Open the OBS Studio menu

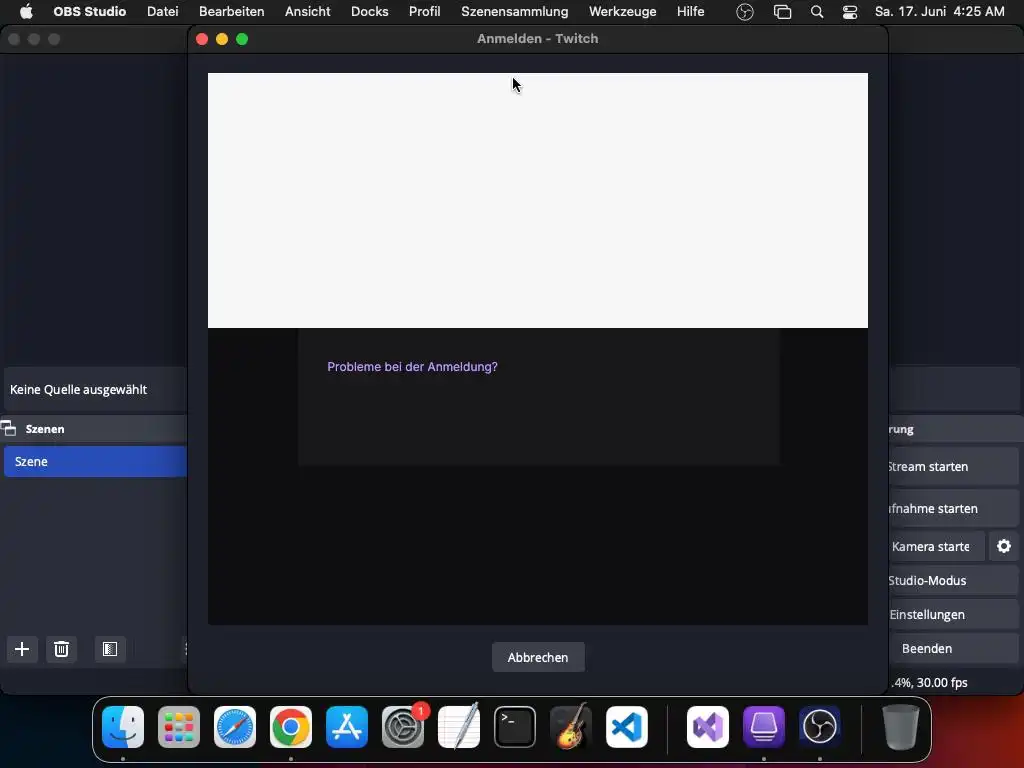click(x=89, y=11)
